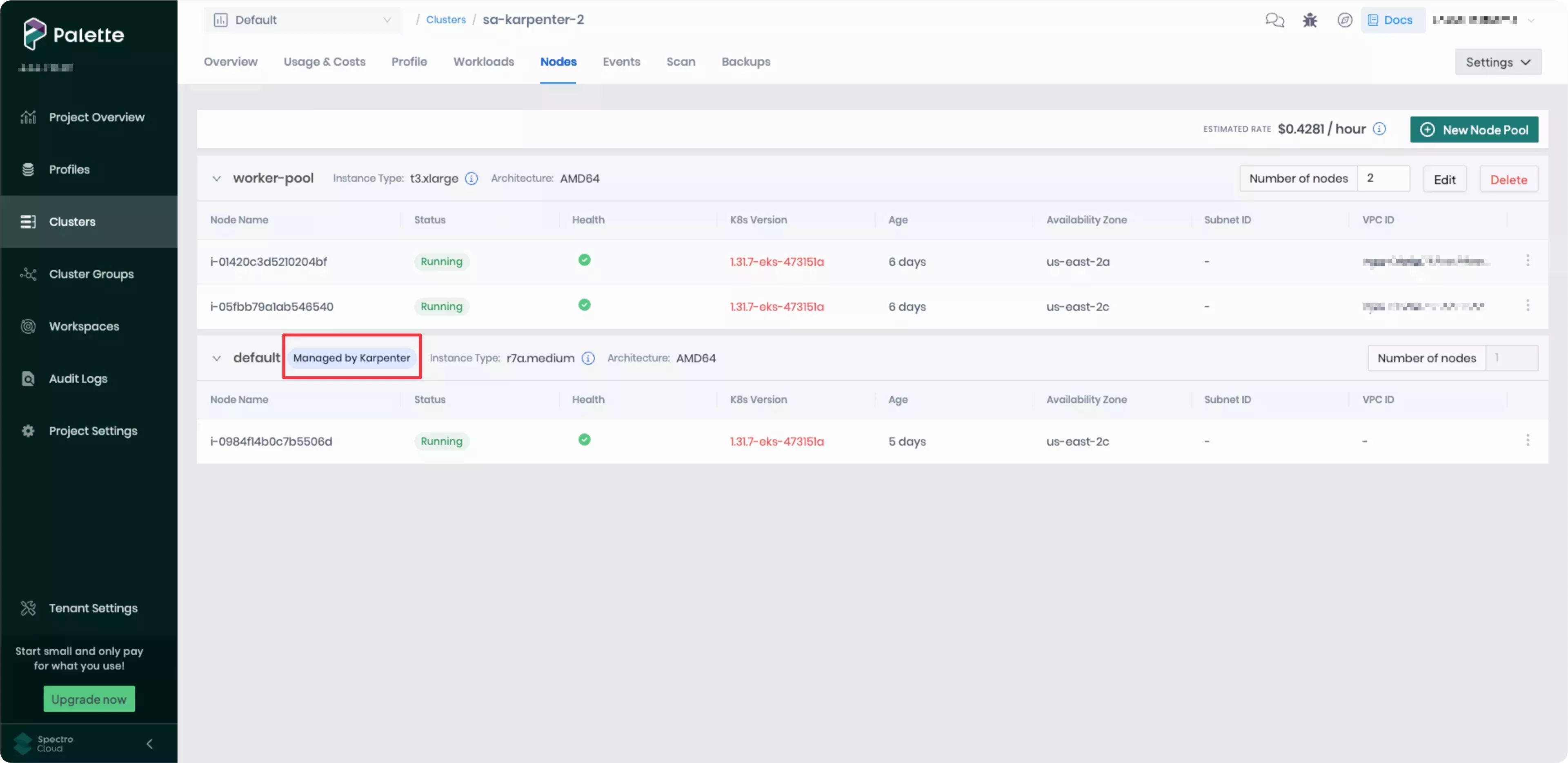
Task: Collapse the default node pool
Action: point(216,358)
